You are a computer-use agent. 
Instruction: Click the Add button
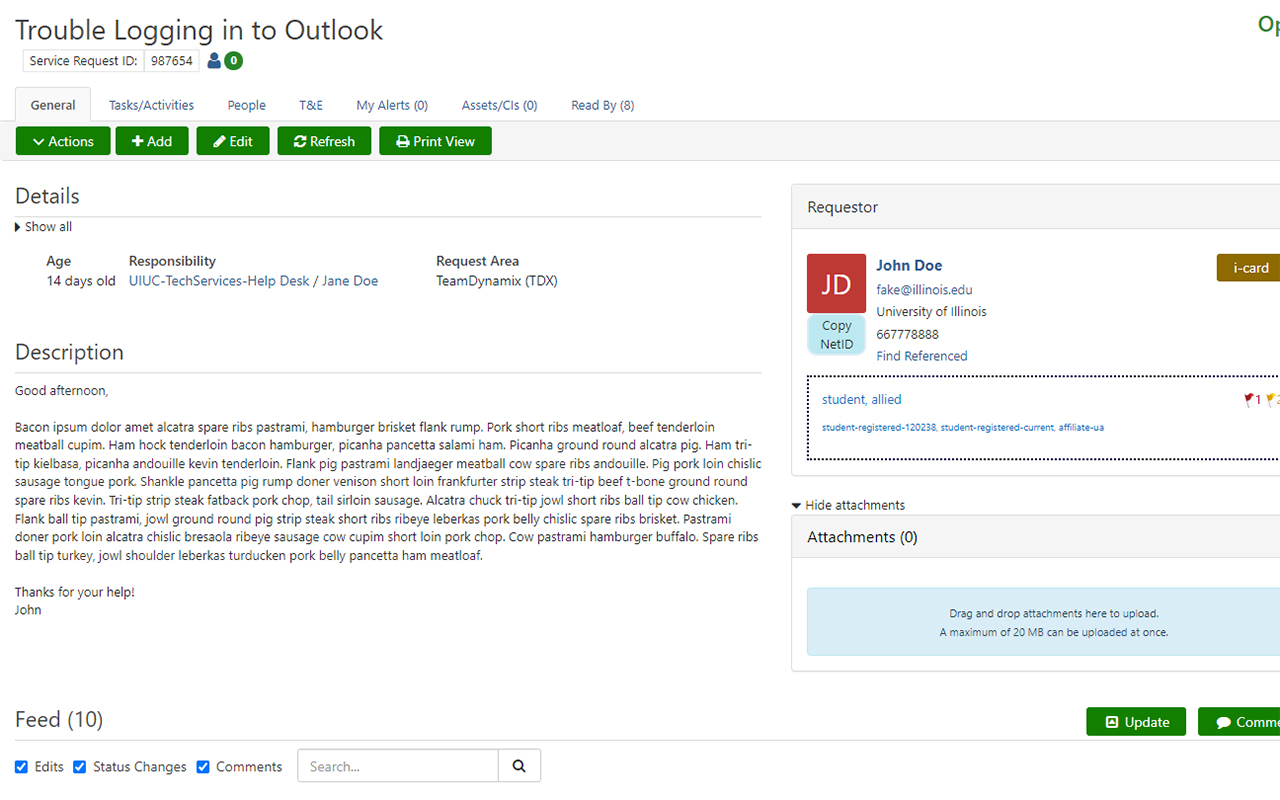[x=152, y=141]
